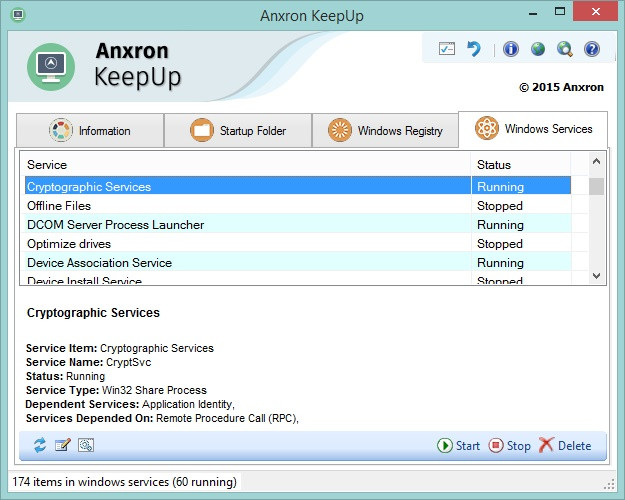Click the options checklist icon in header toolbar
This screenshot has height=500, width=625.
[446, 49]
